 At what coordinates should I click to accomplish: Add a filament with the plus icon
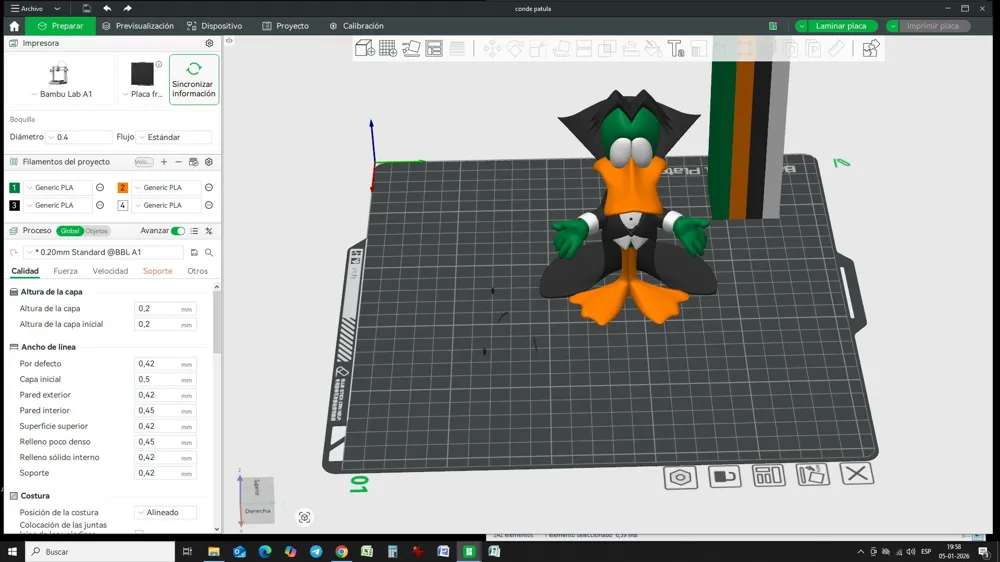coord(164,162)
